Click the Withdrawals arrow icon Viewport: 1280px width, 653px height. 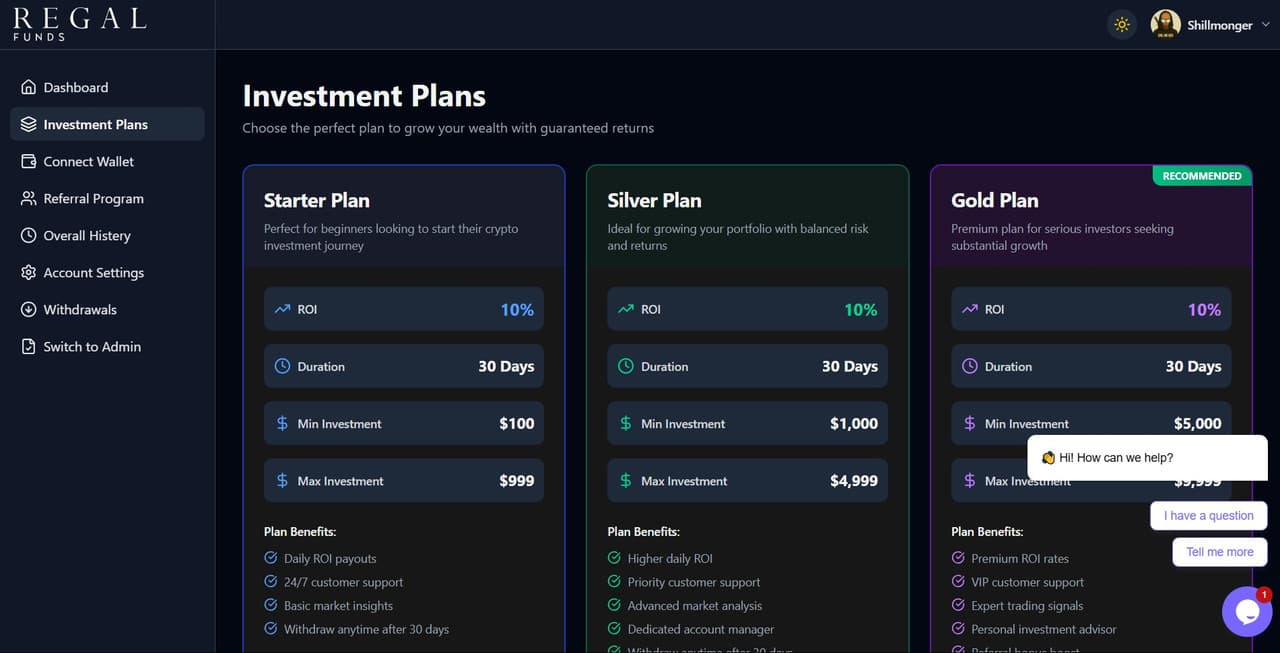28,309
